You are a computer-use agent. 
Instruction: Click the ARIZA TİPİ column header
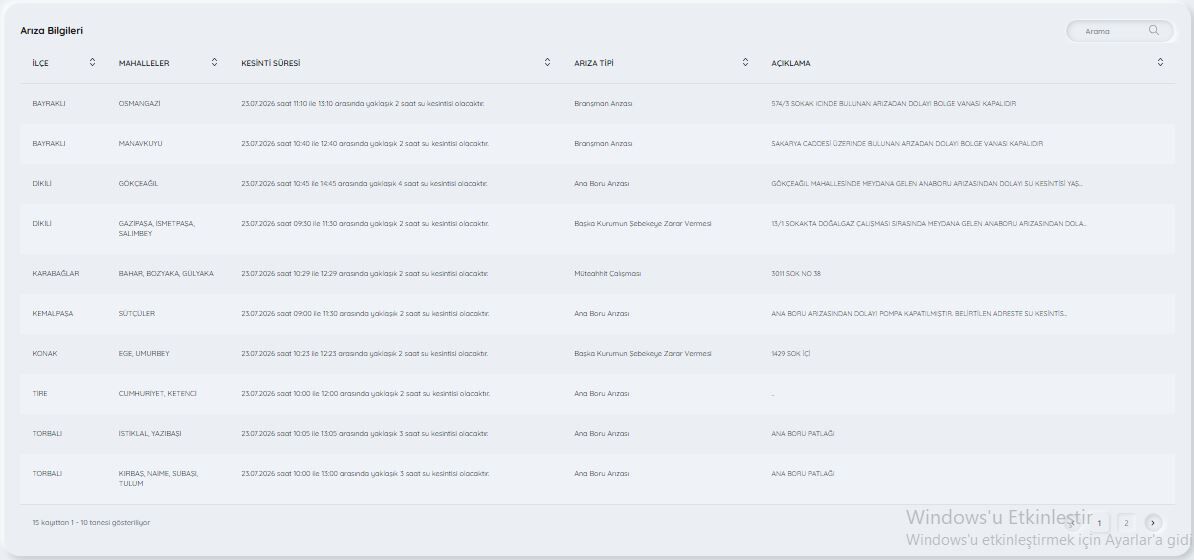(593, 63)
